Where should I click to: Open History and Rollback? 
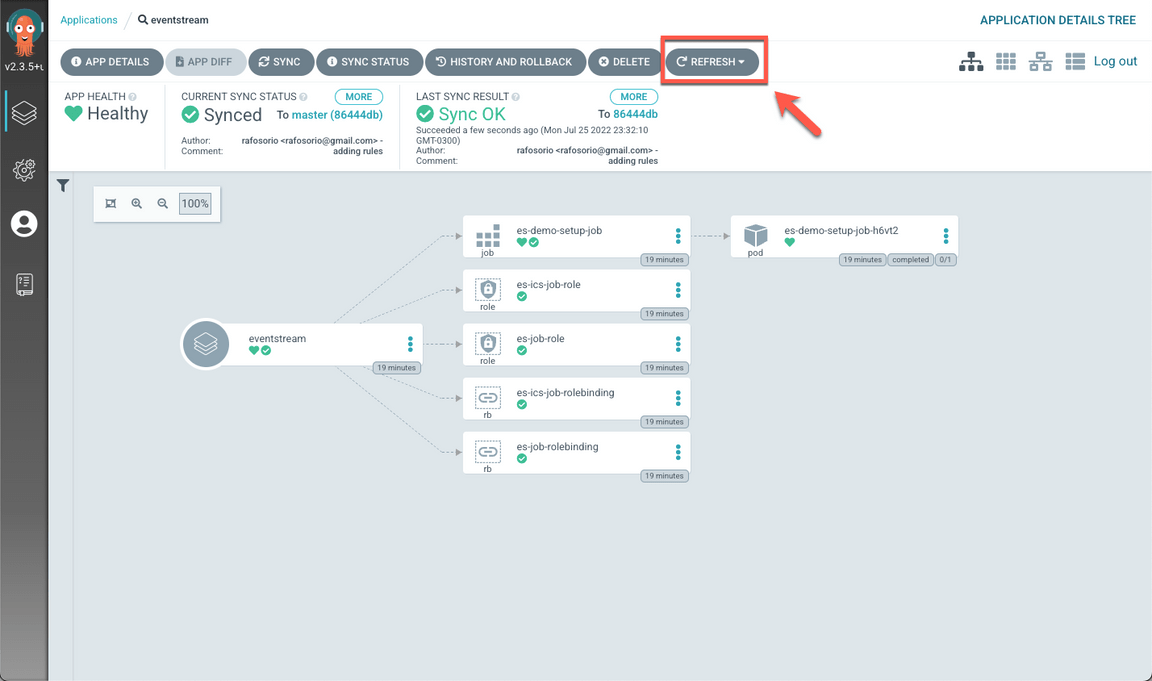coord(504,62)
